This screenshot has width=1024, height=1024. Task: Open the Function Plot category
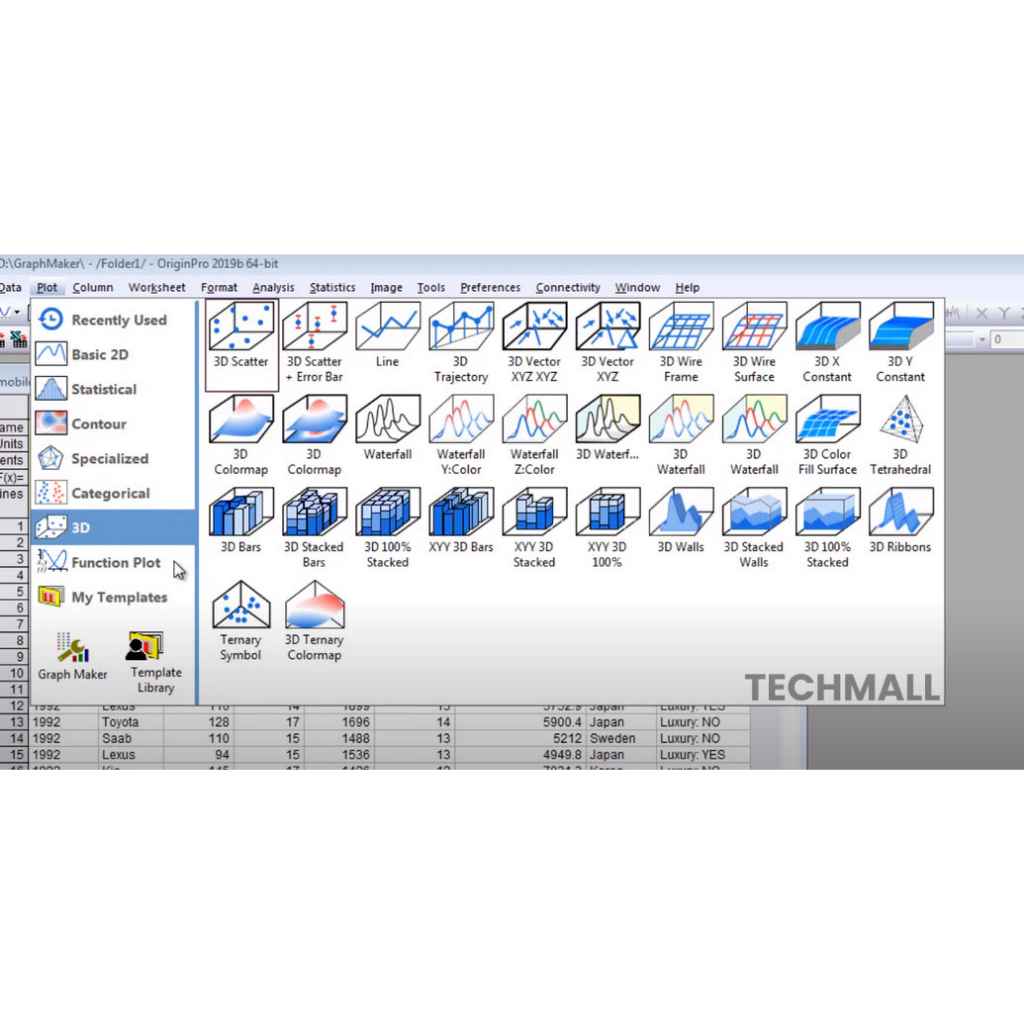click(115, 563)
